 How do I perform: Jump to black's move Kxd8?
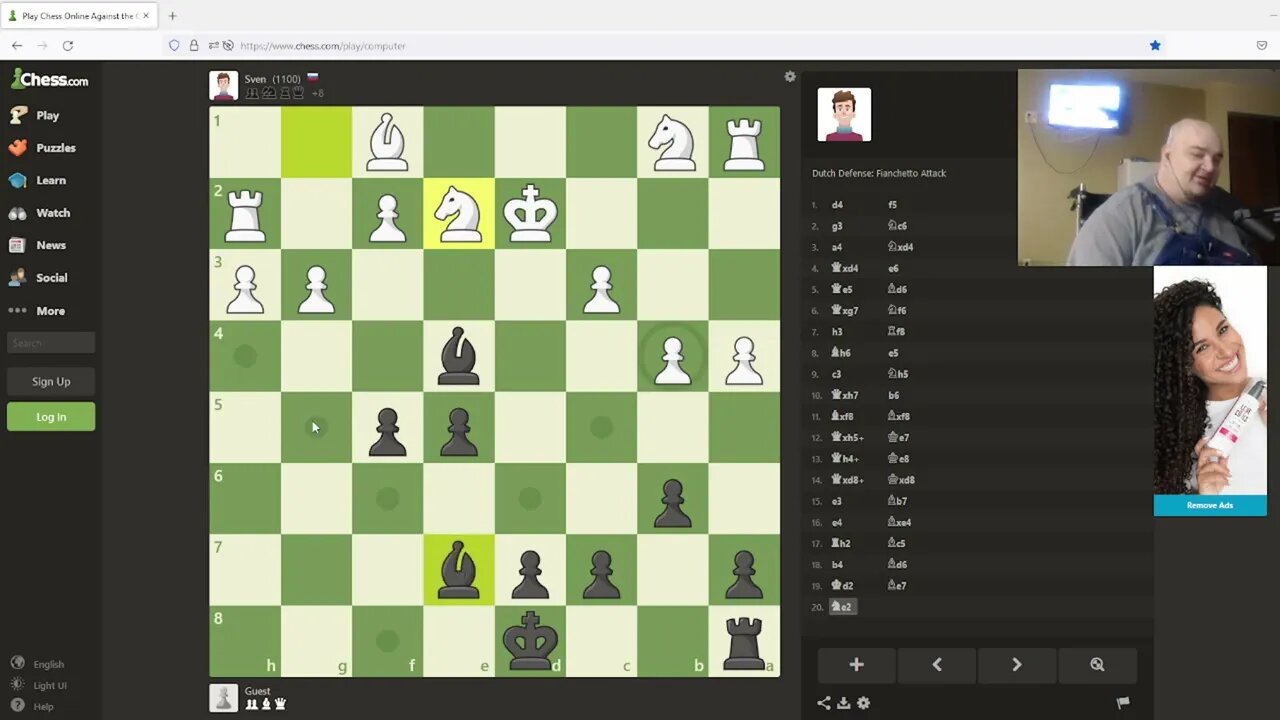point(901,480)
